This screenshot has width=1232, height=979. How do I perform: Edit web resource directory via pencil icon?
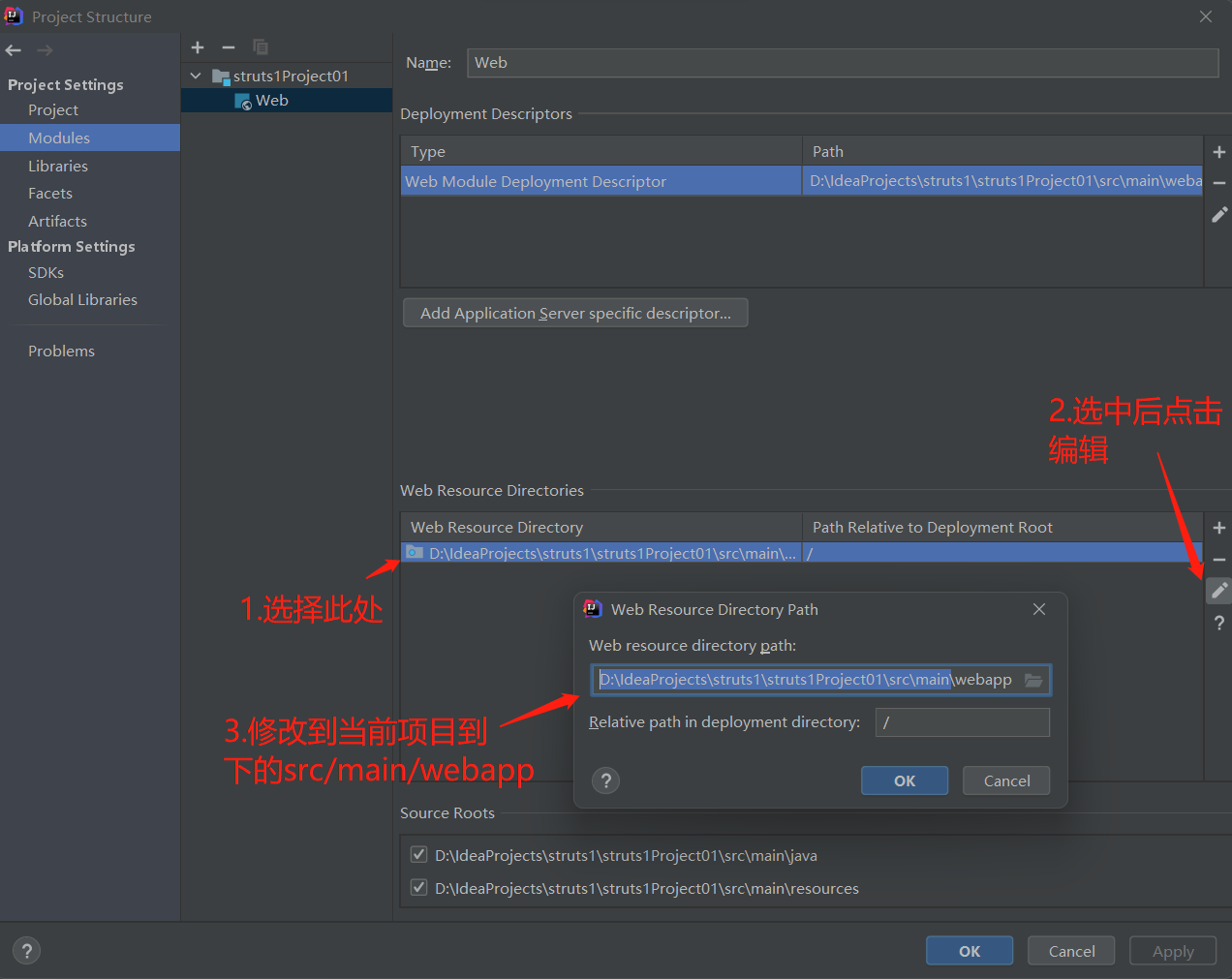pos(1218,590)
